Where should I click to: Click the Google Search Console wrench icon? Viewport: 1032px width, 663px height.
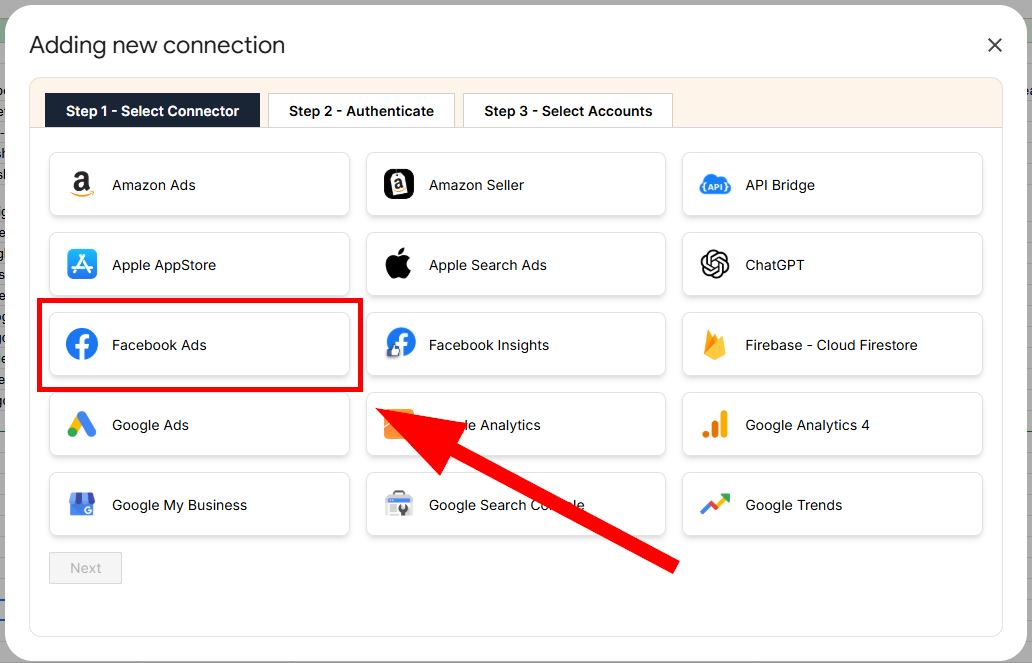(399, 504)
